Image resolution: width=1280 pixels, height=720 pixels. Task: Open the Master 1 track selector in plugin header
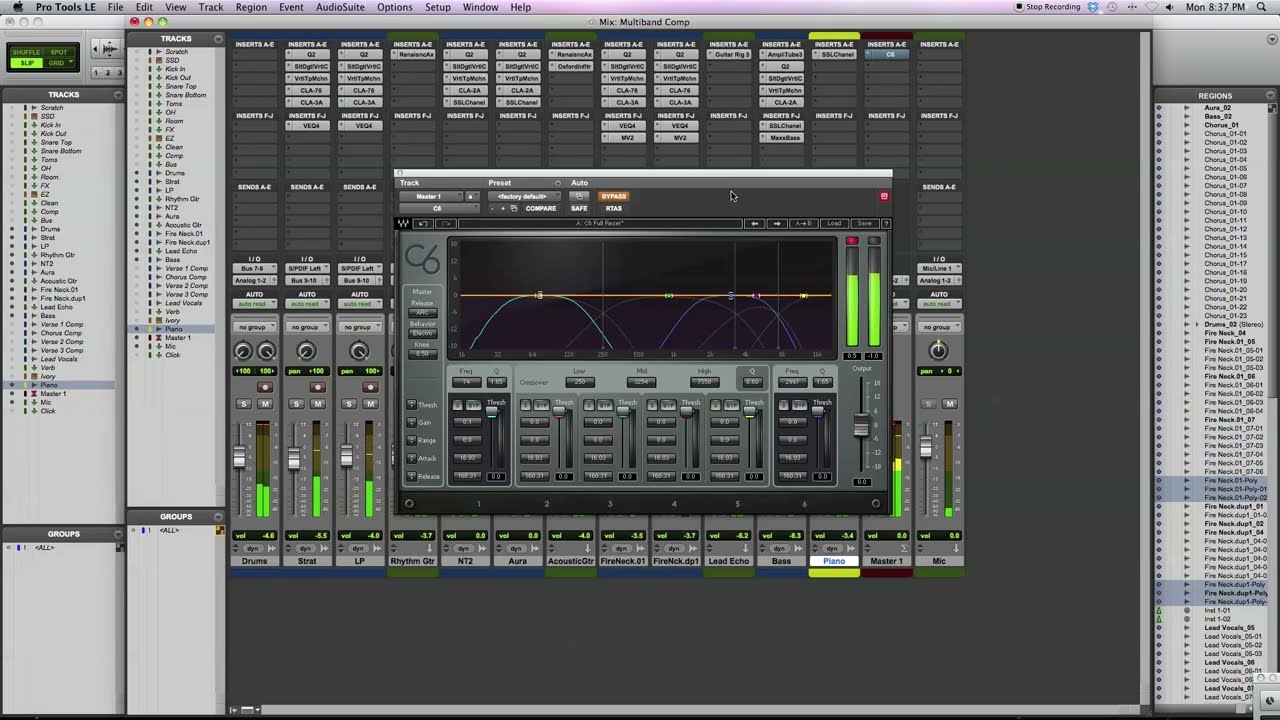(x=430, y=196)
